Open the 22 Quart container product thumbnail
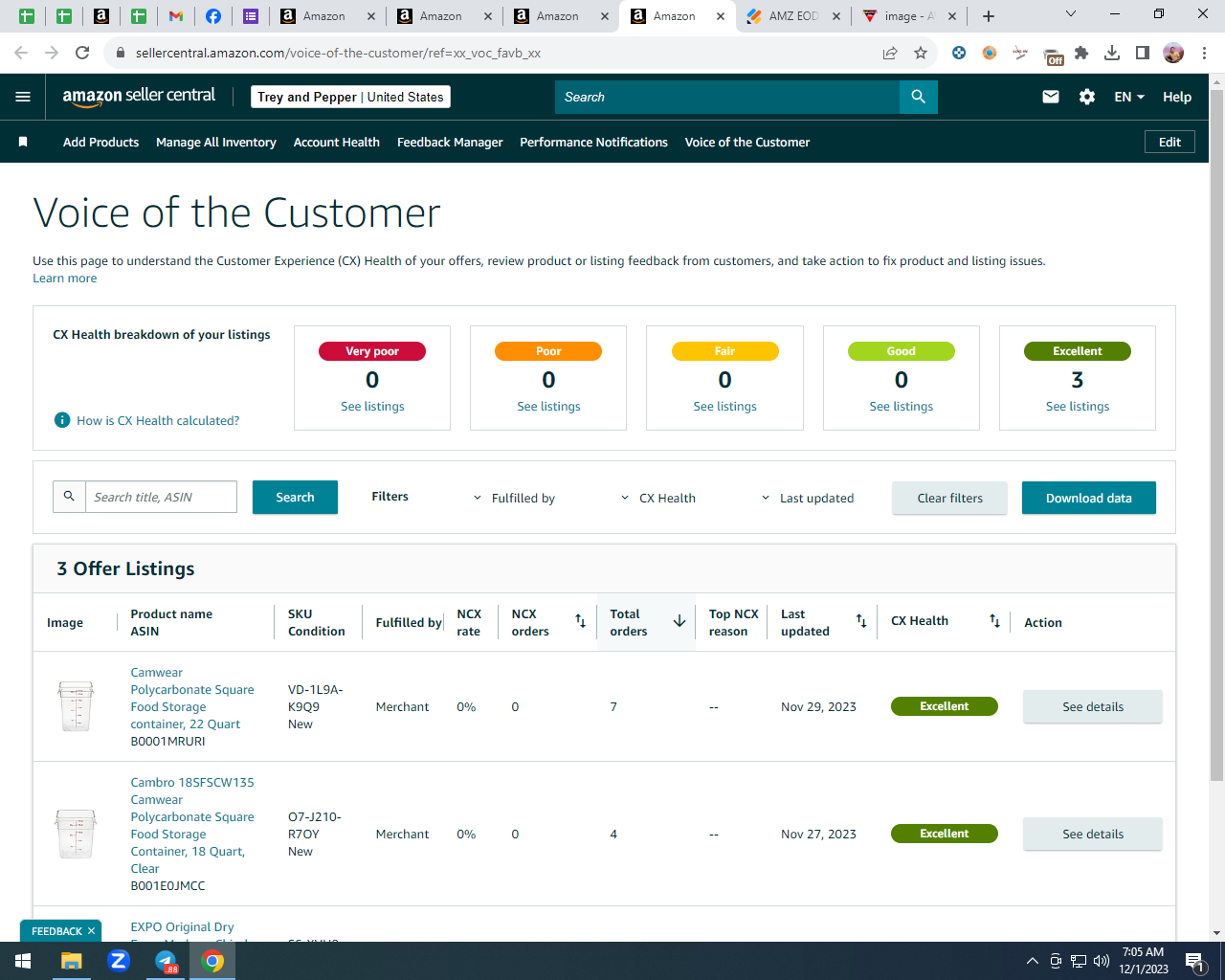 coord(76,706)
